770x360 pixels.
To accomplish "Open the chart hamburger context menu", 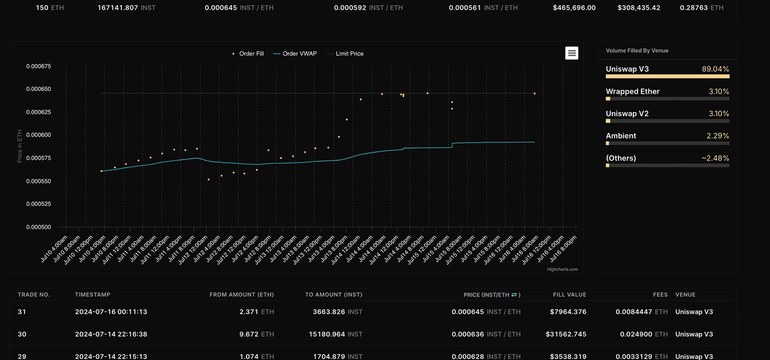I will click(x=572, y=53).
